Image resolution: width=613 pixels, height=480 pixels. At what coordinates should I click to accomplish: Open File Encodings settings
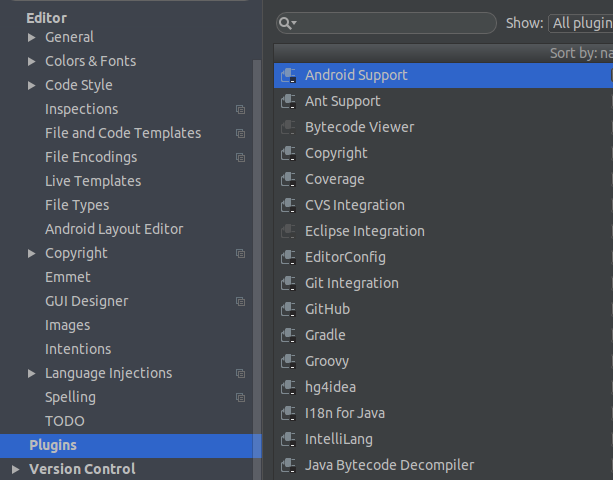[x=91, y=158]
